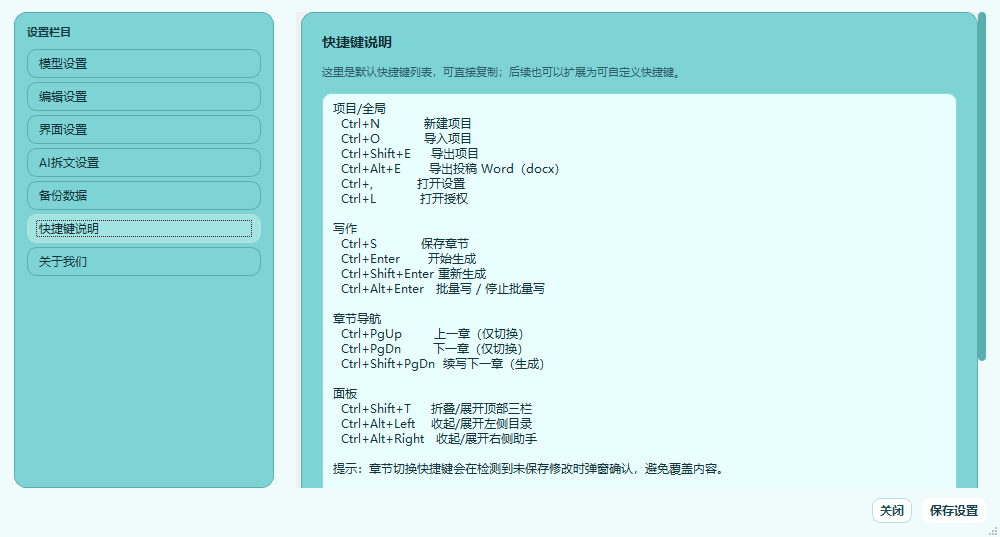Click the Ctrl+Alt+Left 左侧目录 line
This screenshot has width=1000, height=537.
click(x=436, y=424)
